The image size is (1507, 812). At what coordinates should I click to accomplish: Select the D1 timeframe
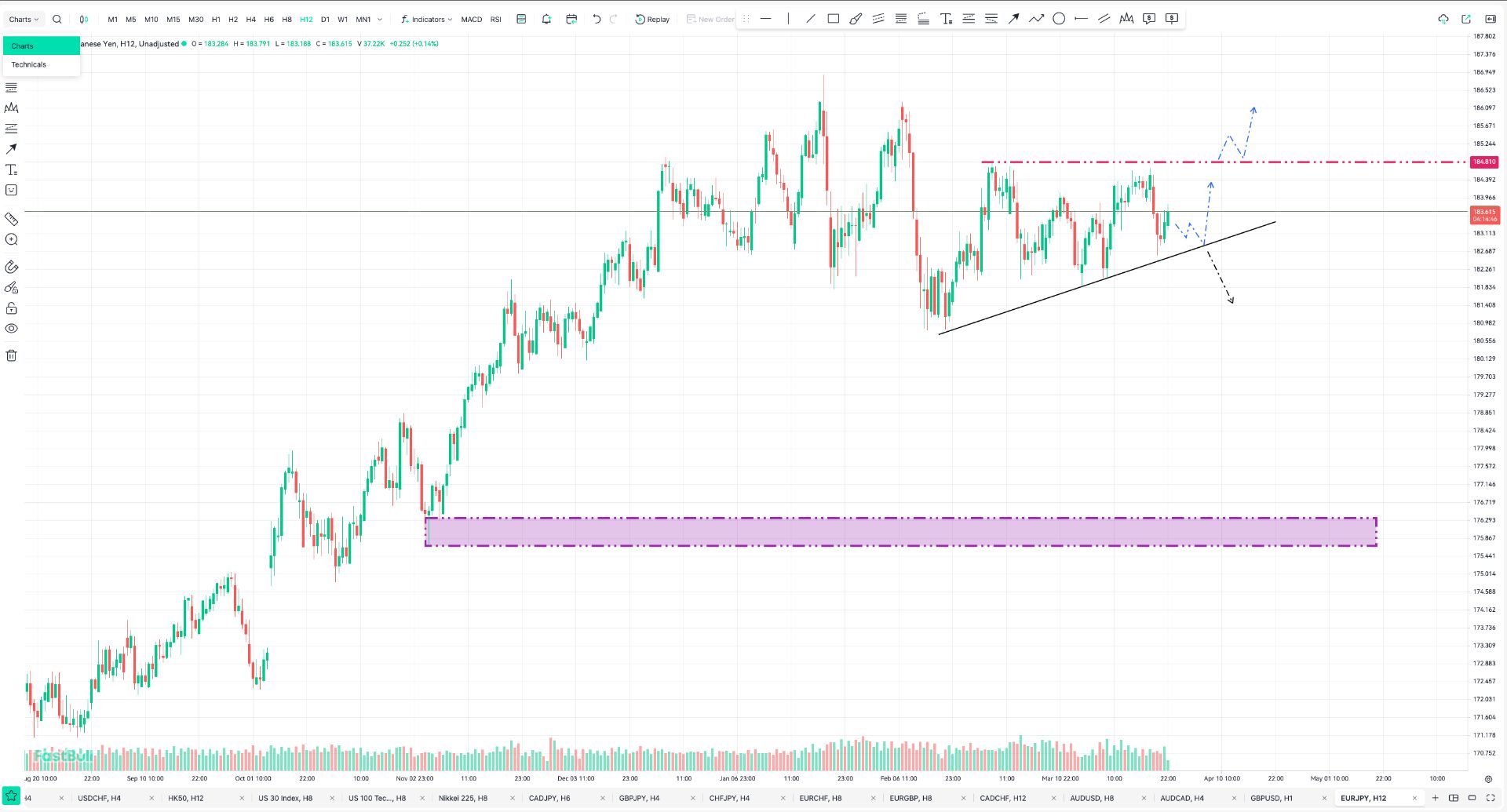click(325, 20)
